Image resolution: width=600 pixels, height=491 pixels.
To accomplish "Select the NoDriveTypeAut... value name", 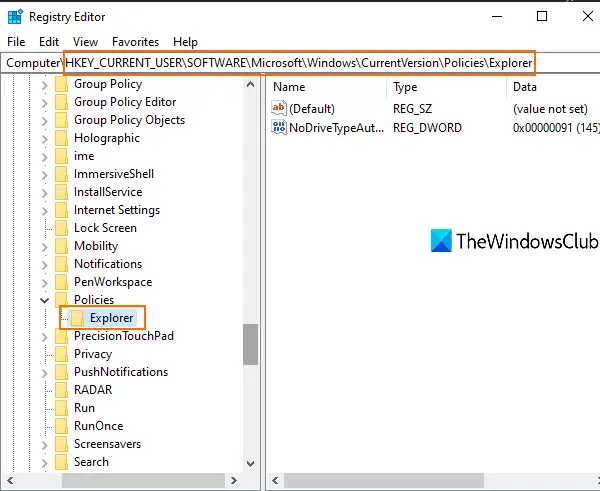I will point(336,127).
